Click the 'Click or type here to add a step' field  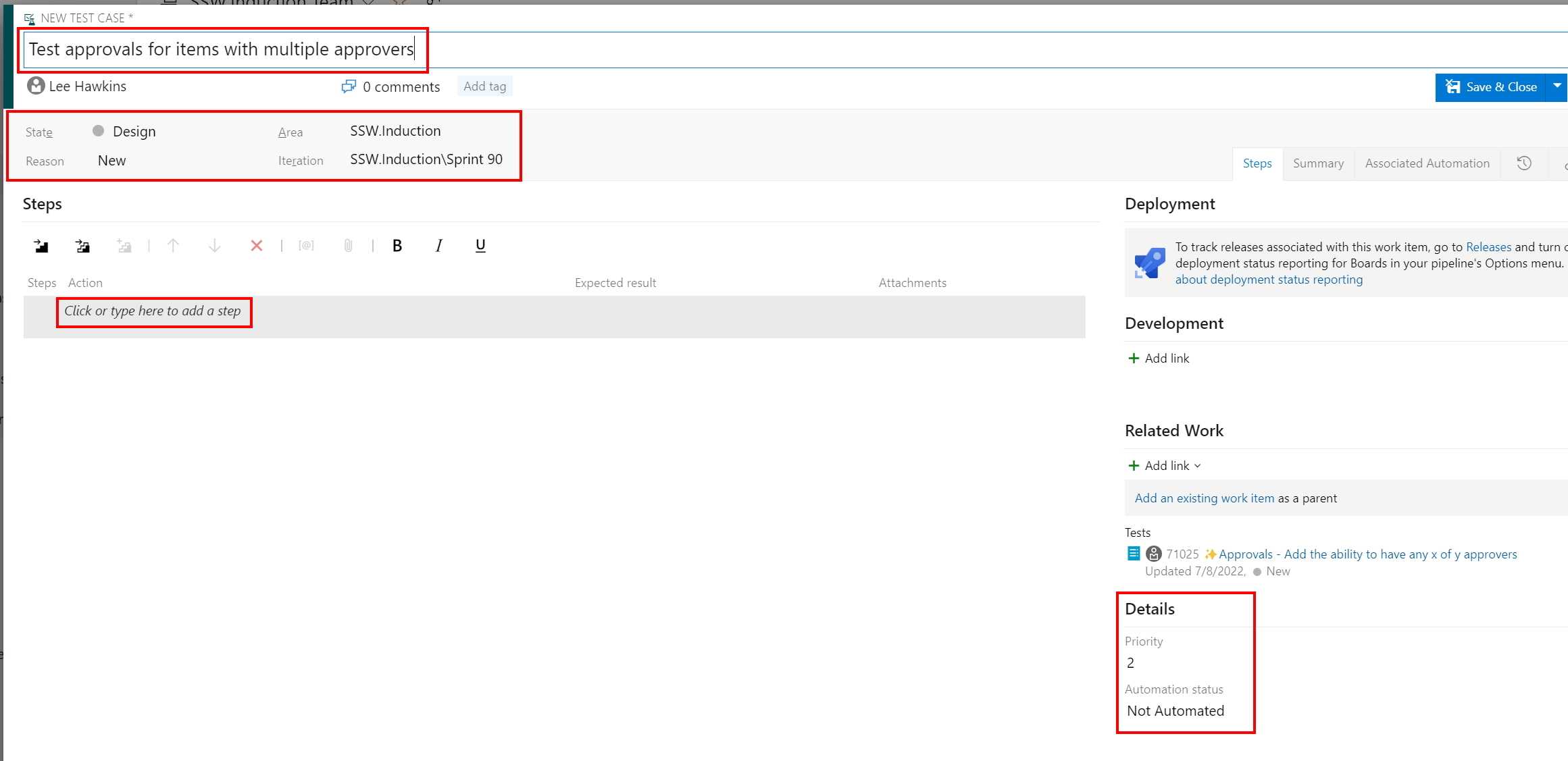coord(153,311)
